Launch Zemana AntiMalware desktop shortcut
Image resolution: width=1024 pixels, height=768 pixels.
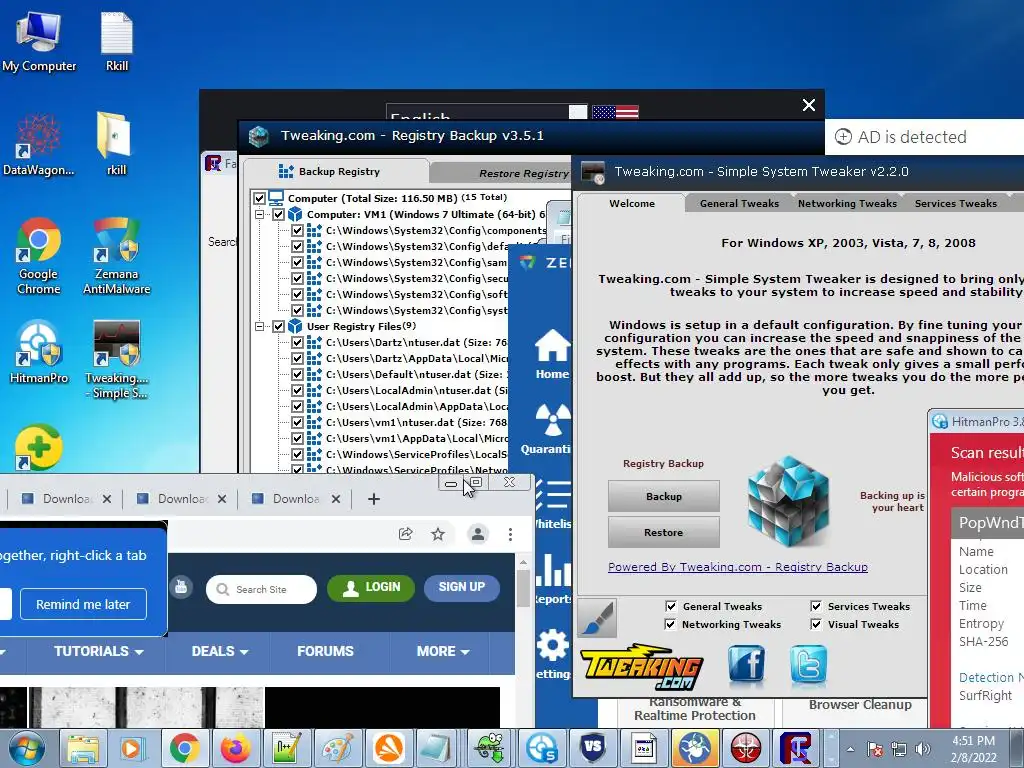116,256
